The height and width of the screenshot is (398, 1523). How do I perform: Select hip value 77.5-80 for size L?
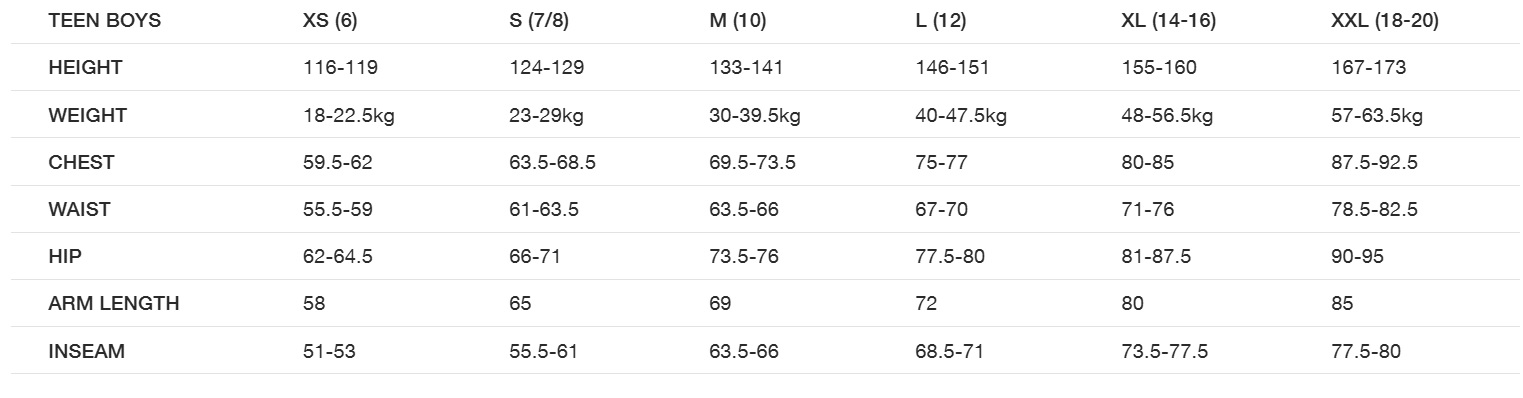(x=950, y=257)
